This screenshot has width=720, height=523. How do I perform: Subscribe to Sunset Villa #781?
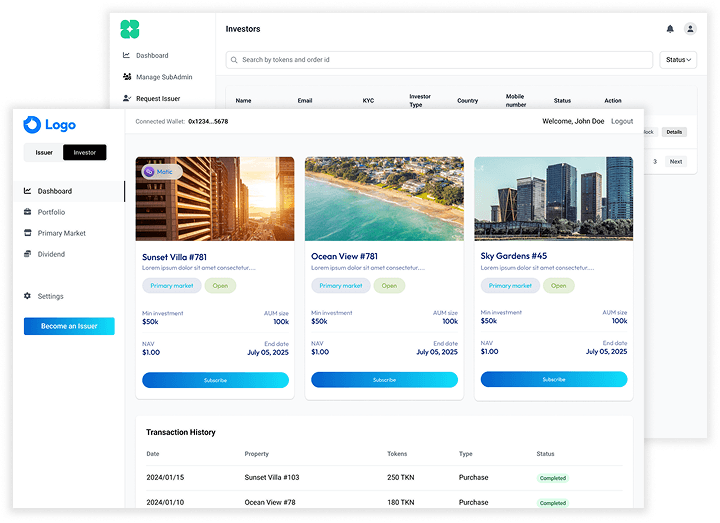[x=215, y=380]
